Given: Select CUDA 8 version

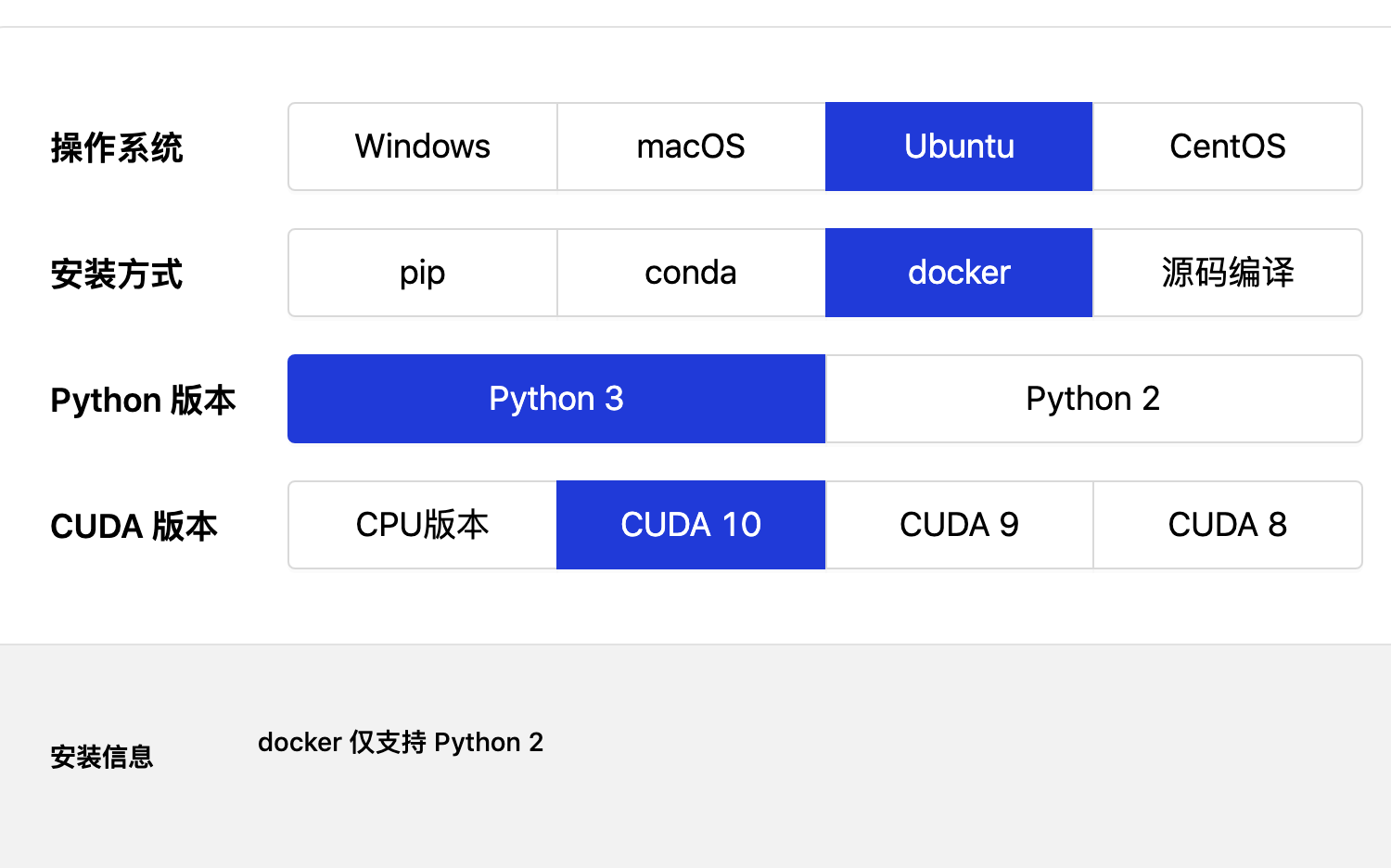Looking at the screenshot, I should click(x=1228, y=524).
